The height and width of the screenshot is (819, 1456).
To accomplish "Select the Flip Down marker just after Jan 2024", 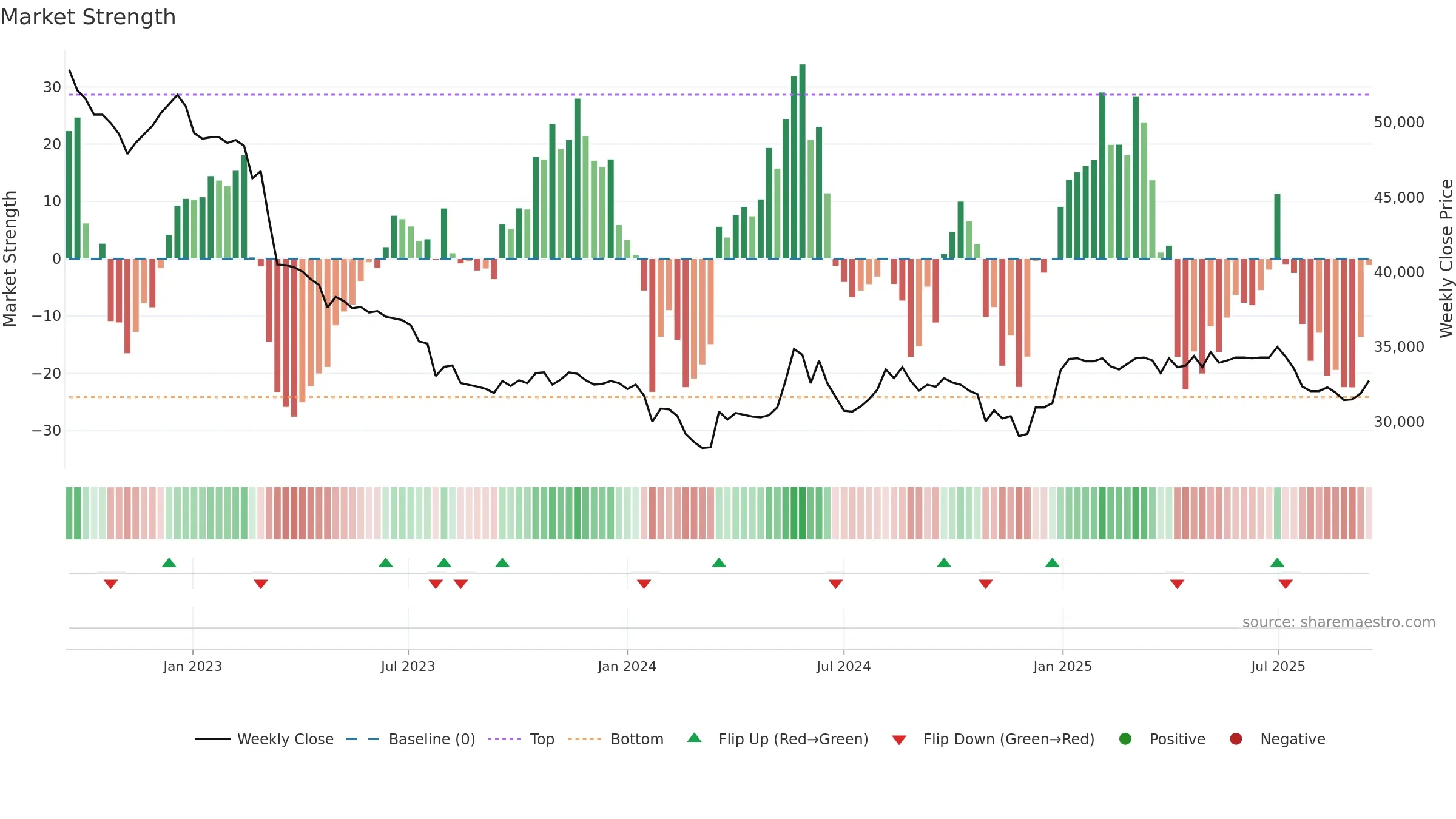I will (644, 584).
